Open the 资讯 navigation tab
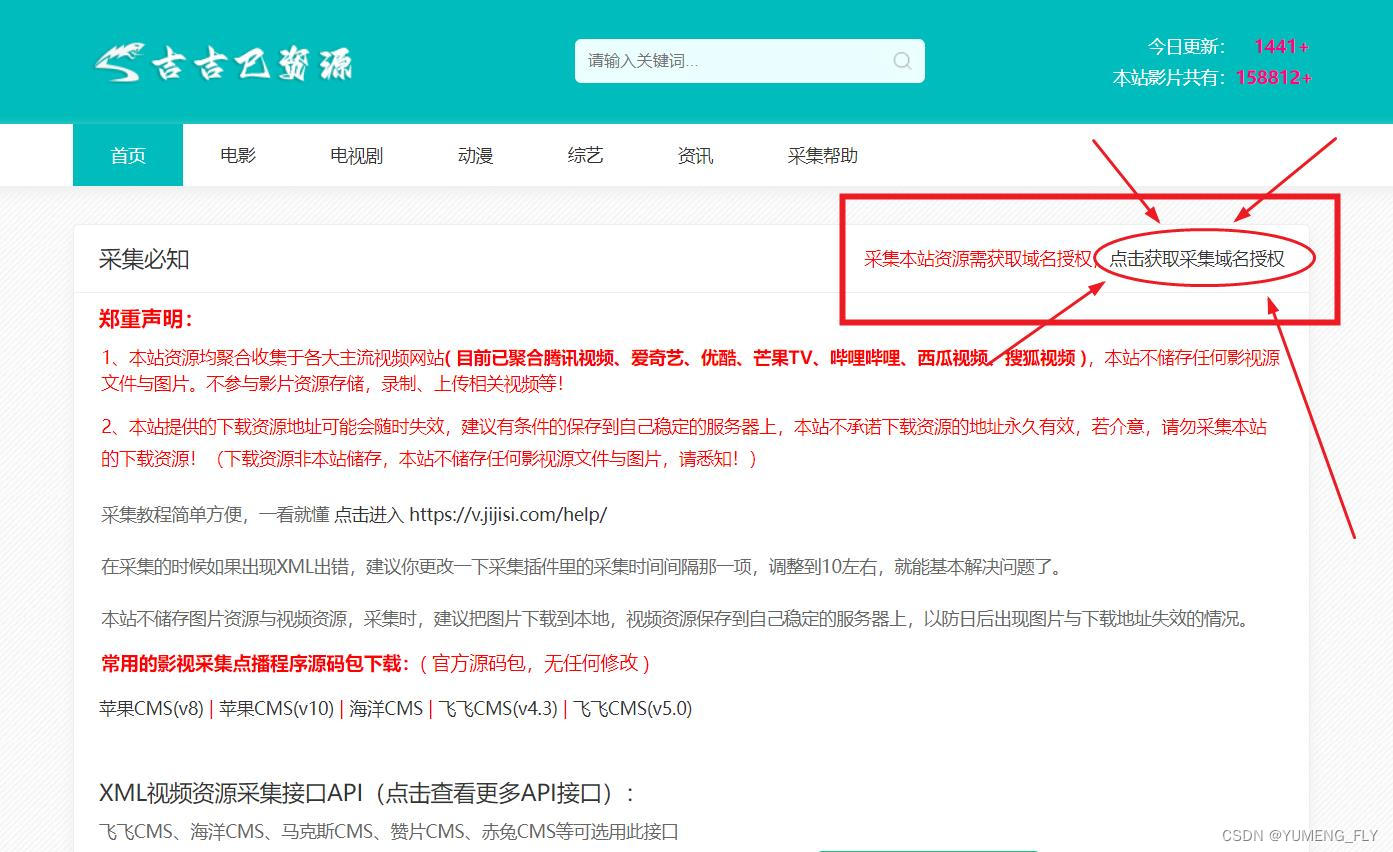Screen dimensions: 1393x852 [x=695, y=155]
